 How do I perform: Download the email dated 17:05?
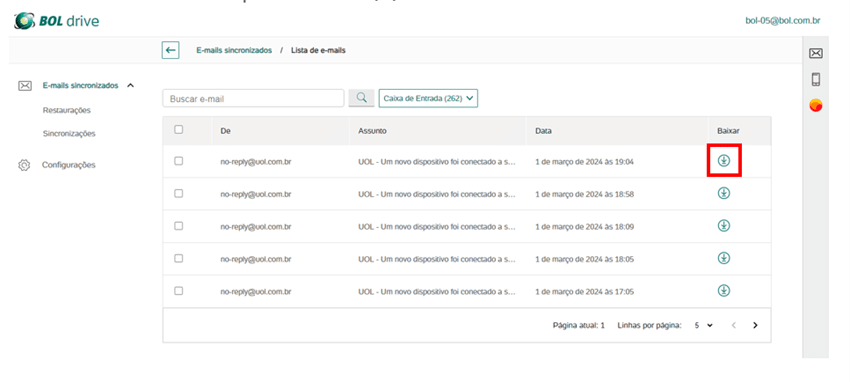pyautogui.click(x=724, y=291)
